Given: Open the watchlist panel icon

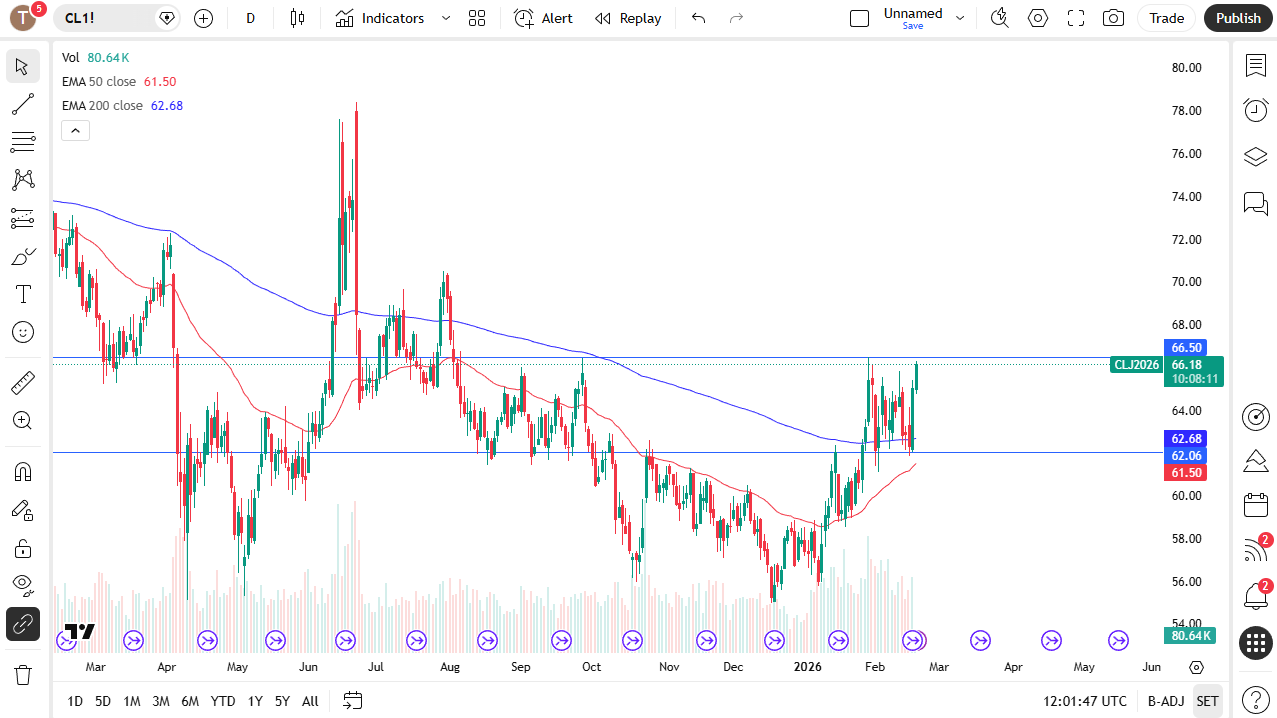Looking at the screenshot, I should pos(1256,66).
